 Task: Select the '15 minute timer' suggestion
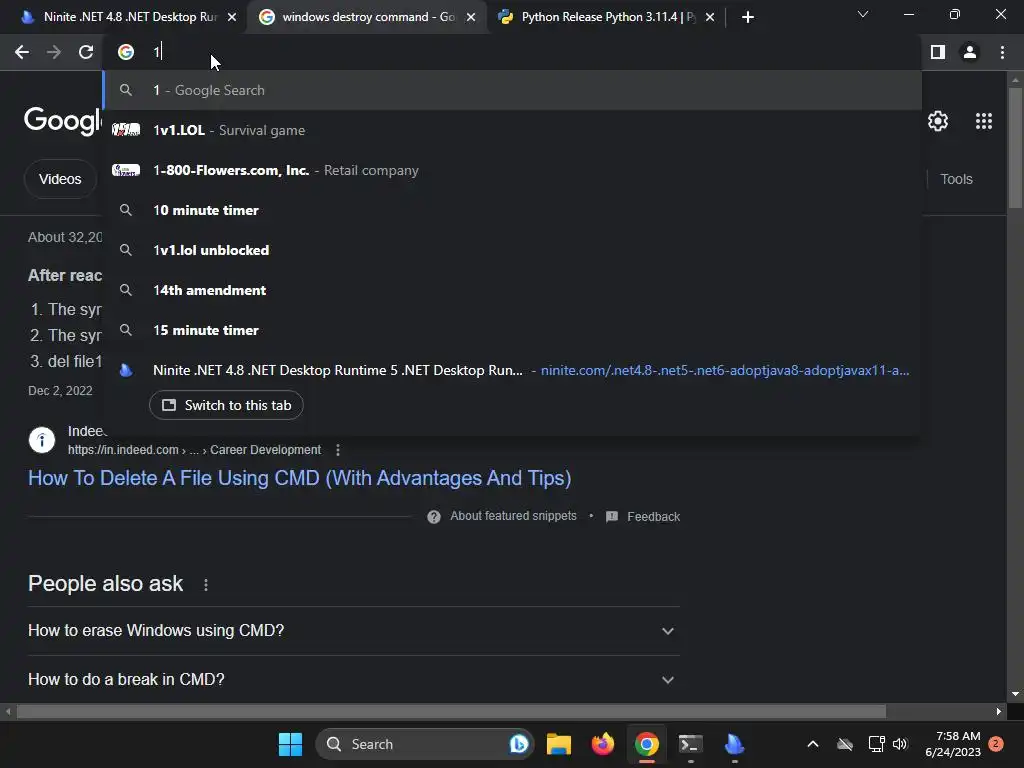pos(513,330)
